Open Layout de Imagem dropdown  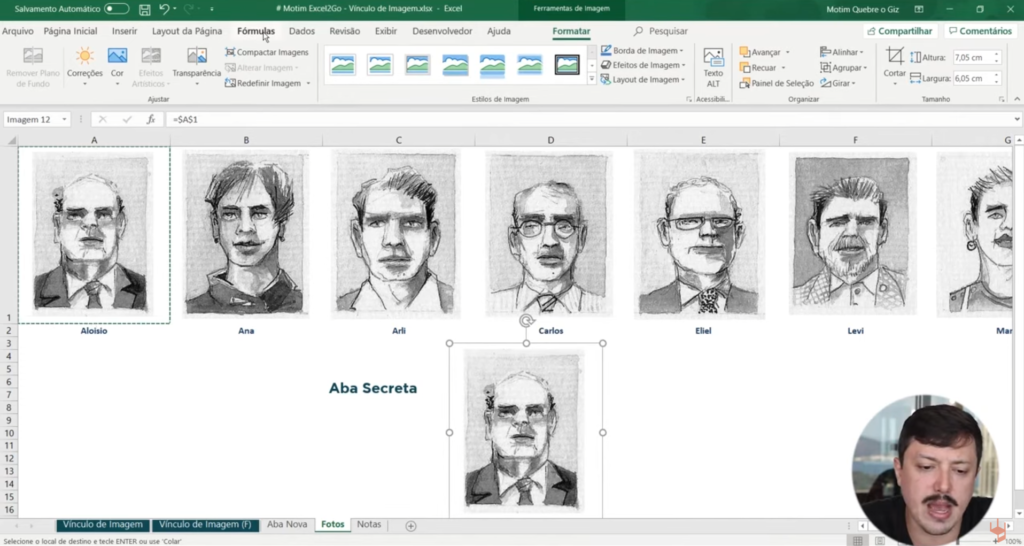(x=643, y=79)
